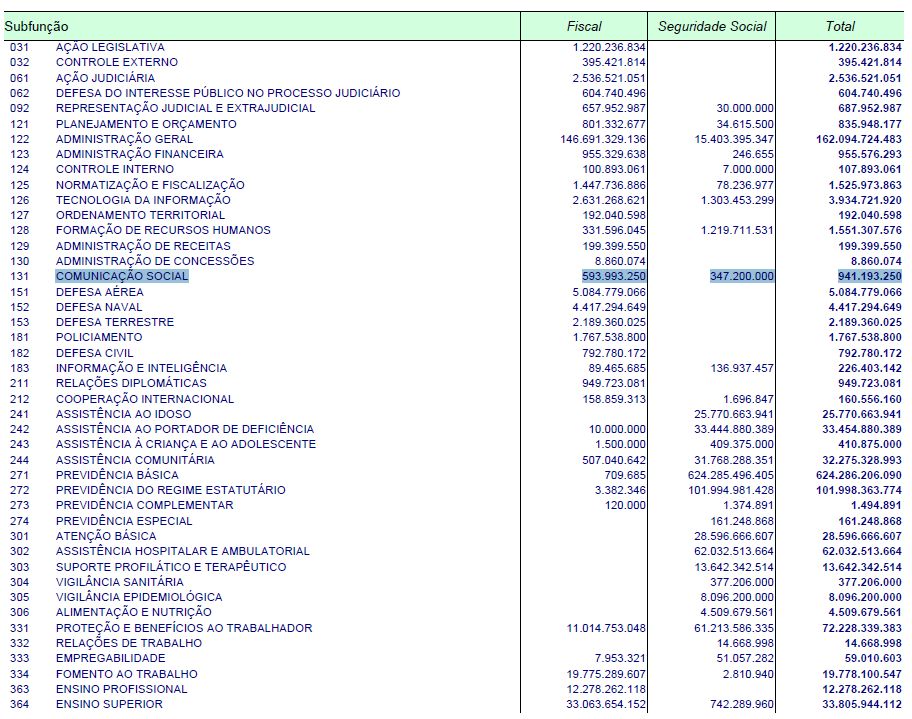Click ALIMENTAÇÃO E NUTRIÇÃO label
912x719 pixels.
point(134,613)
